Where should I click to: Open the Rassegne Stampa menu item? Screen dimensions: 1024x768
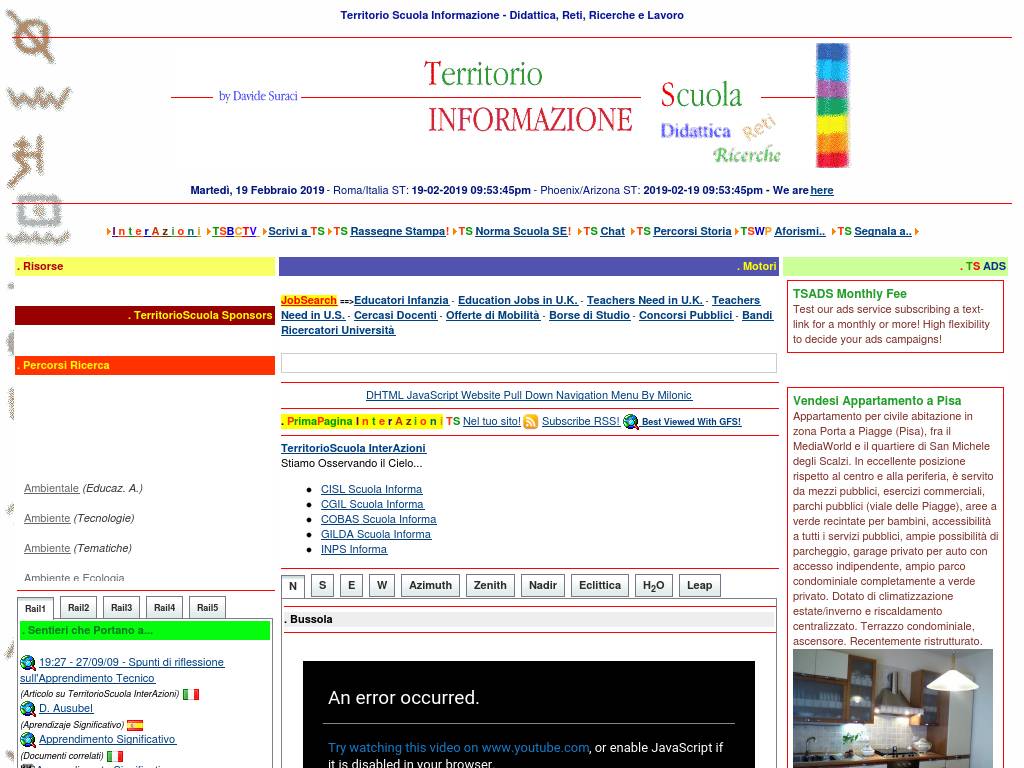pos(399,232)
